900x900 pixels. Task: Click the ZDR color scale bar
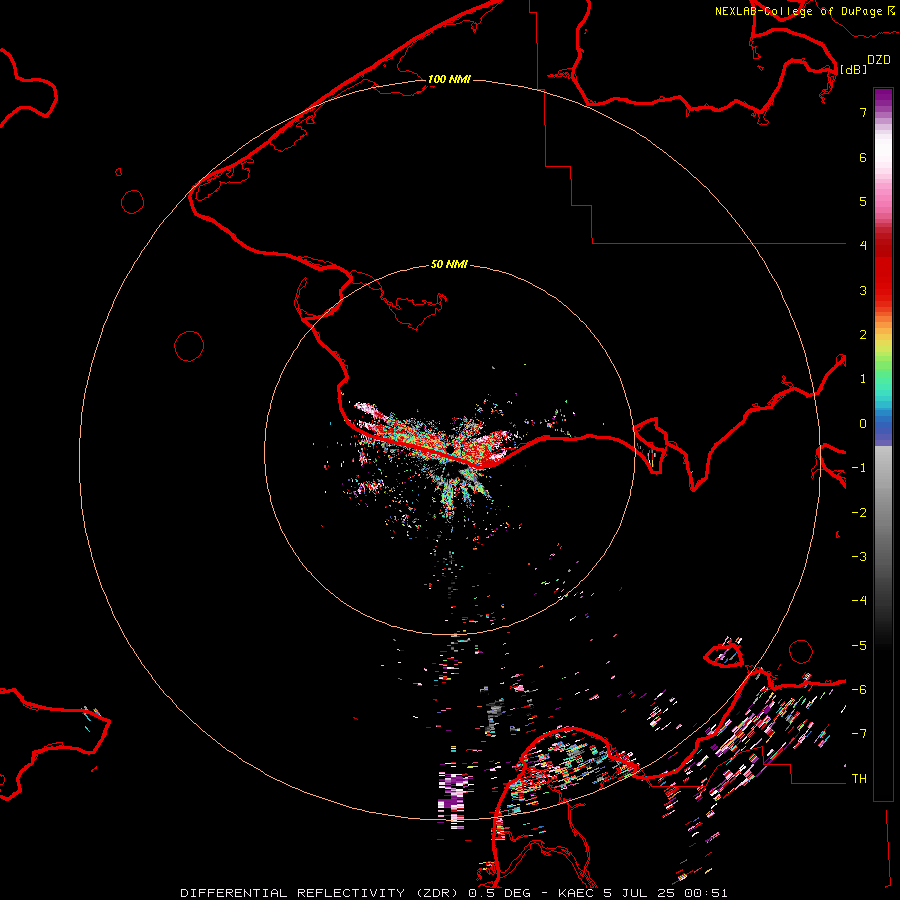[883, 445]
